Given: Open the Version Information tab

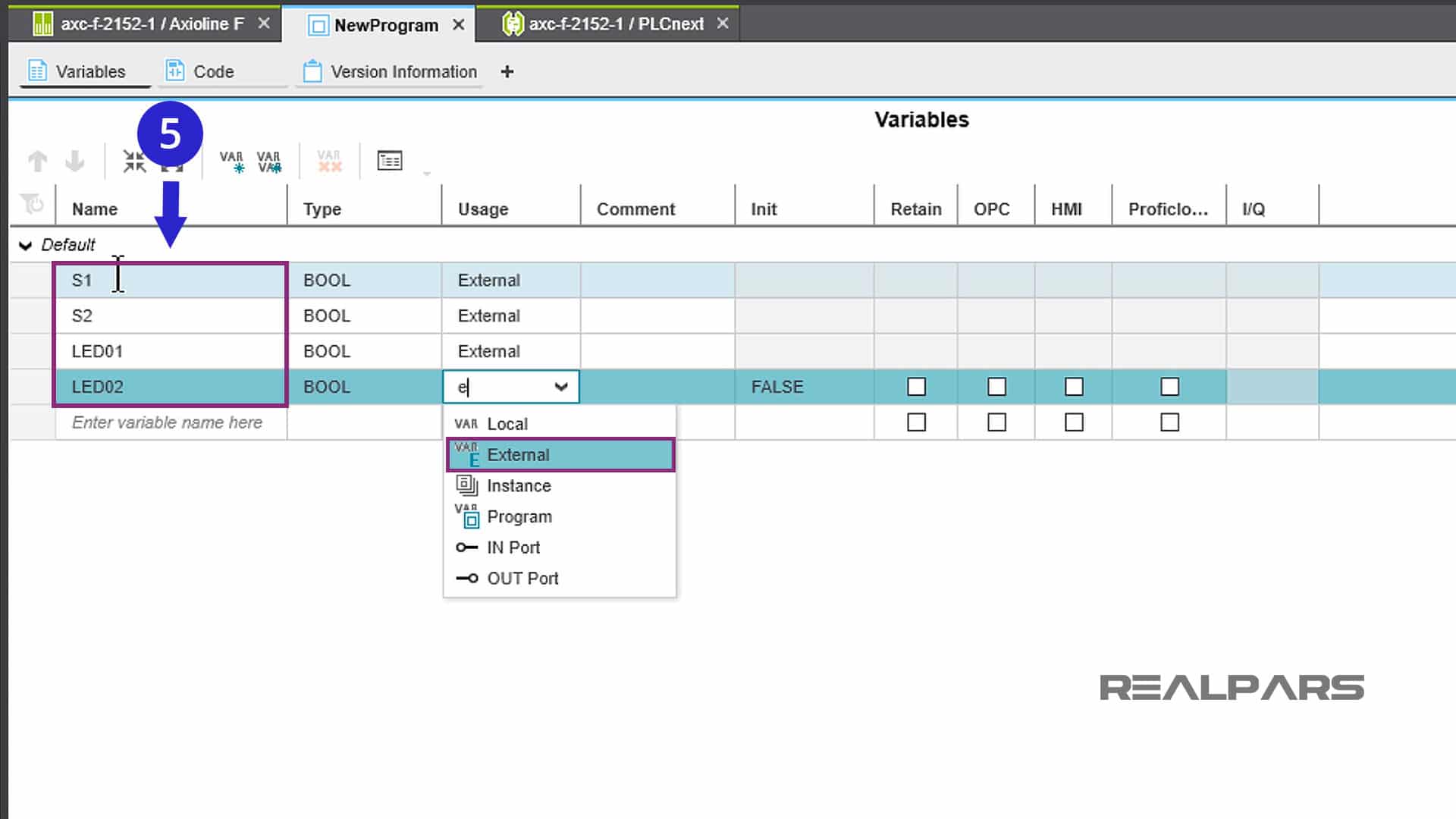Looking at the screenshot, I should tap(390, 71).
